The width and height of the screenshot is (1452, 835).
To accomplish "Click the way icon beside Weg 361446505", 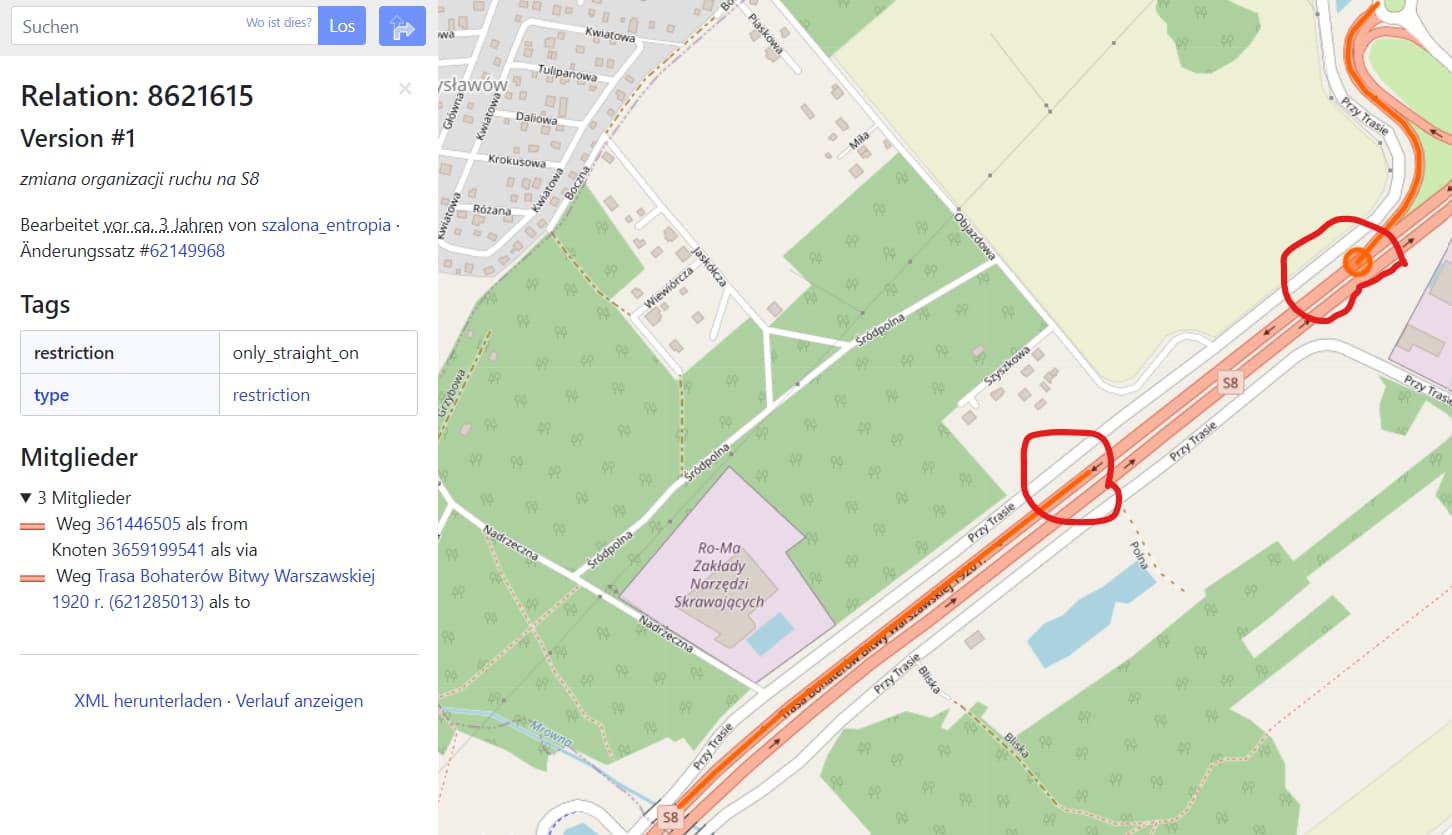I will pyautogui.click(x=33, y=525).
